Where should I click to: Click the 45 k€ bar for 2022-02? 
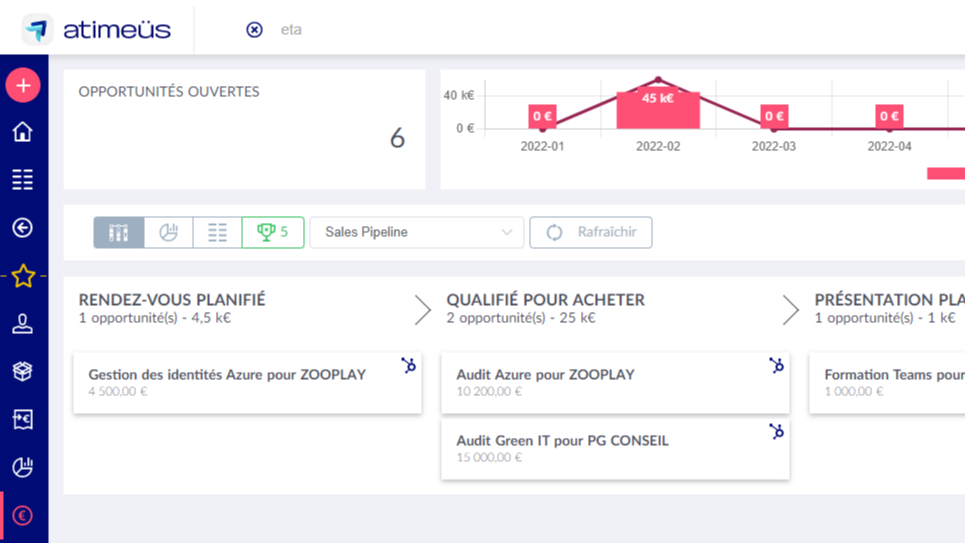[657, 109]
